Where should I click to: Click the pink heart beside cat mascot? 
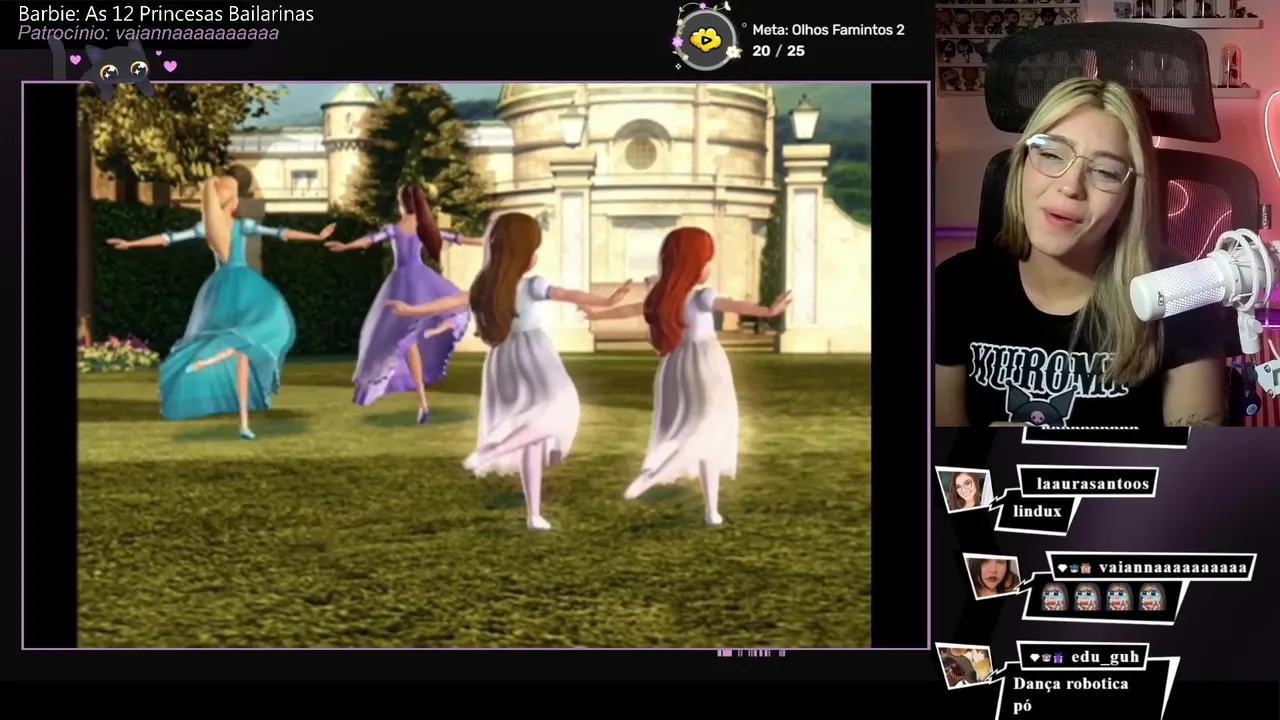[x=170, y=66]
